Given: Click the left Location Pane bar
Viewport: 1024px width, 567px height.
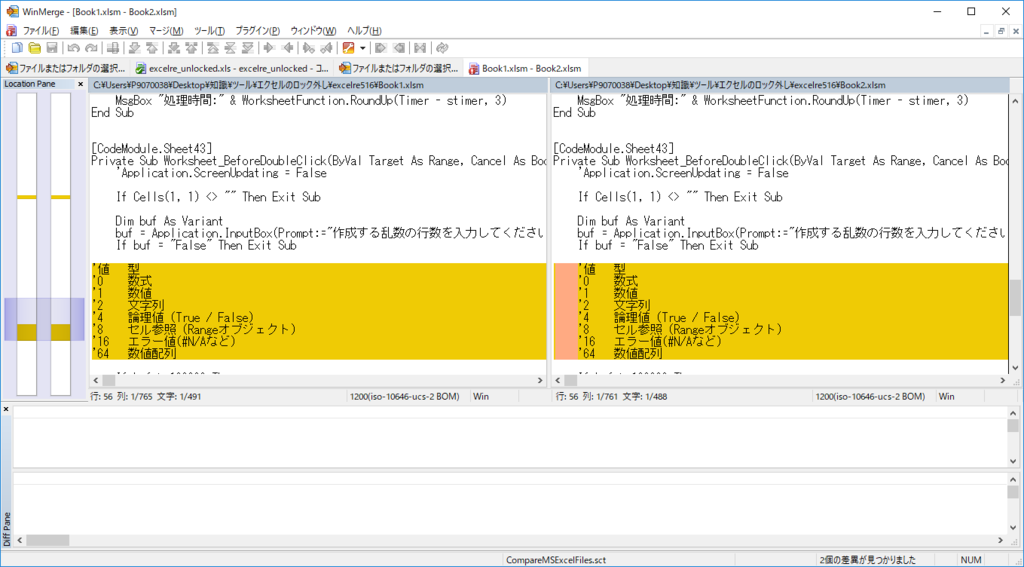Looking at the screenshot, I should (27, 244).
